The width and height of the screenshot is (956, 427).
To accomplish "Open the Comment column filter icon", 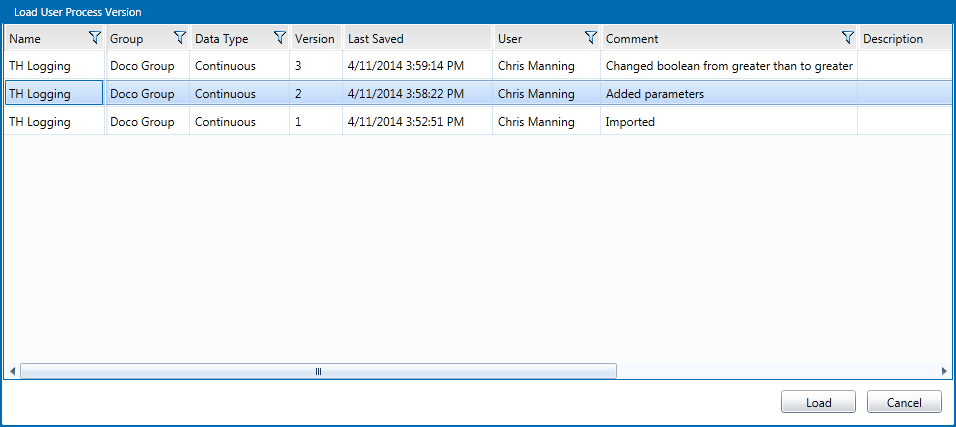I will 848,38.
